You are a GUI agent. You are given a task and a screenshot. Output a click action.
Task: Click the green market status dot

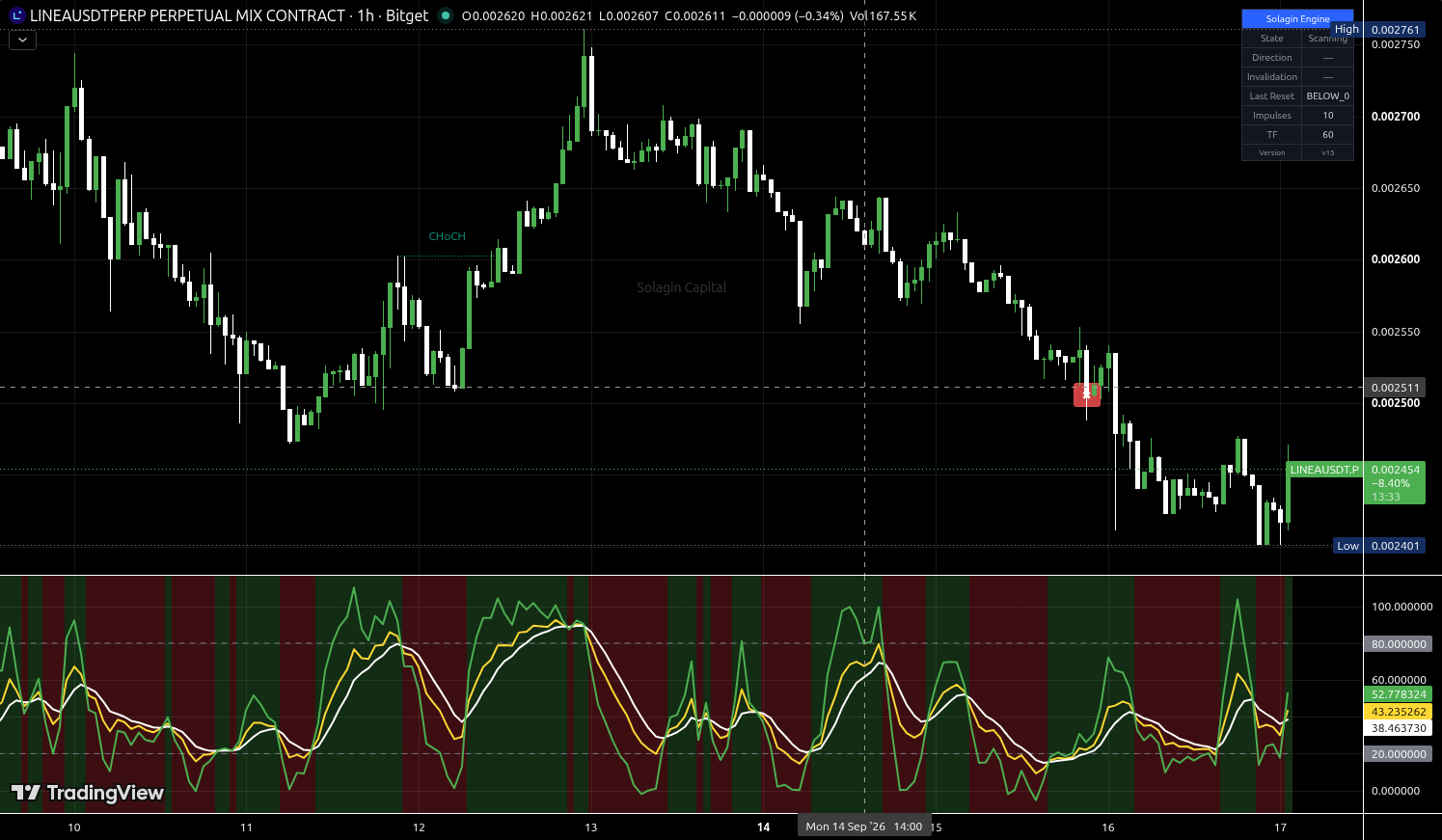[445, 15]
